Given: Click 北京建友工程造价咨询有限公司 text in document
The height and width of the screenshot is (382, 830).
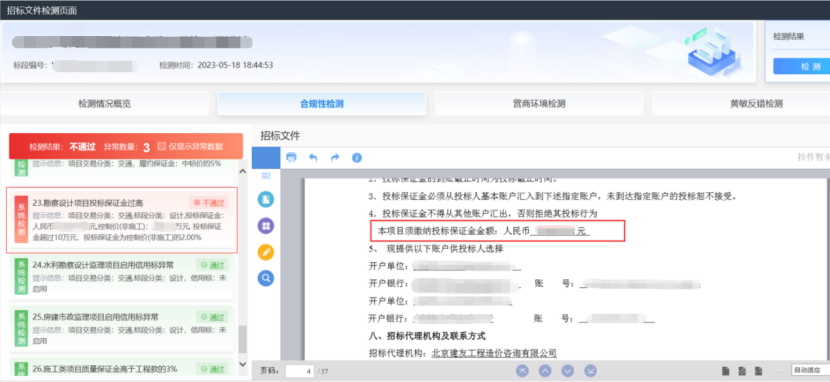Looking at the screenshot, I should [x=494, y=352].
